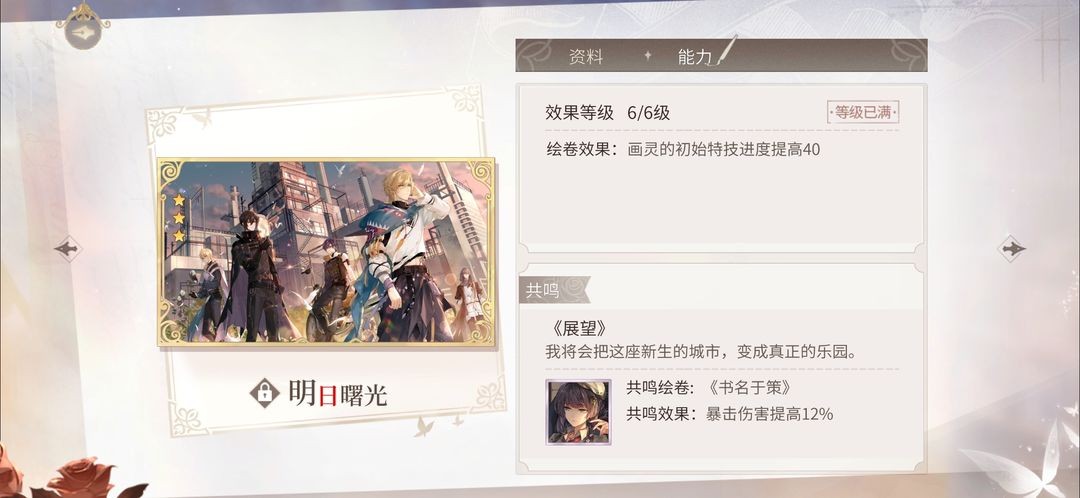Click the 等级已满 badge
Screen dimensions: 1080x498
[x=863, y=113]
